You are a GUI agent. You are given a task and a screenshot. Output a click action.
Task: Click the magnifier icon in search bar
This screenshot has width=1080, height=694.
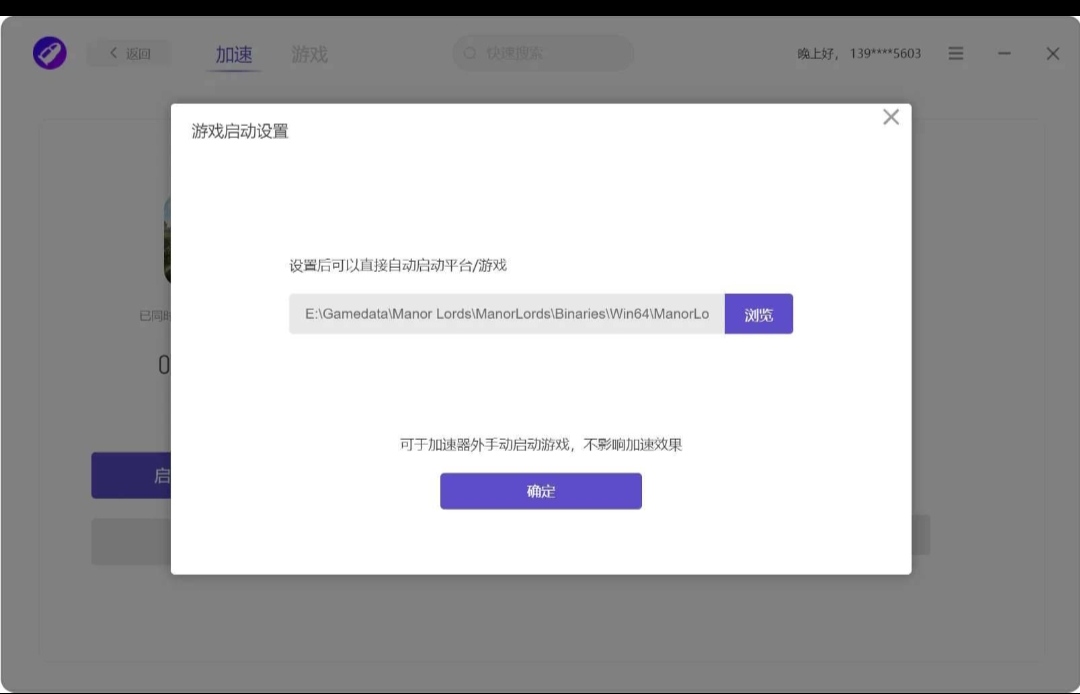tap(470, 53)
